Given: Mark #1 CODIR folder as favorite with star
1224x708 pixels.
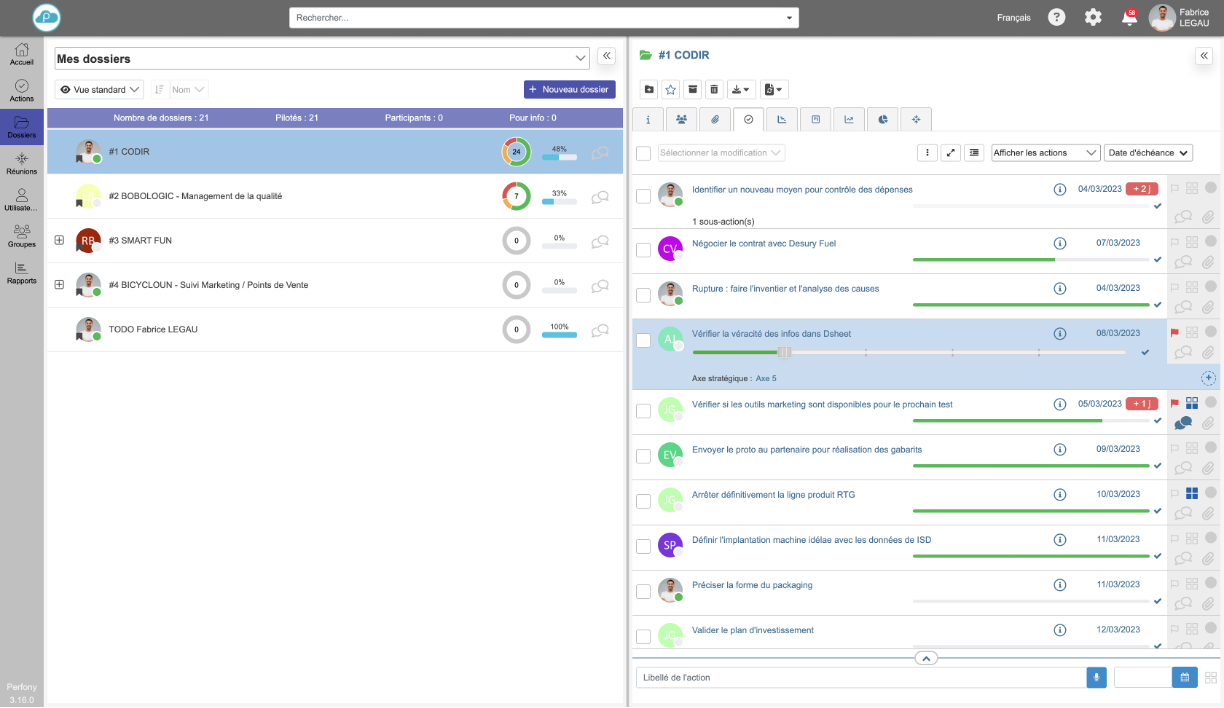Looking at the screenshot, I should [x=671, y=89].
